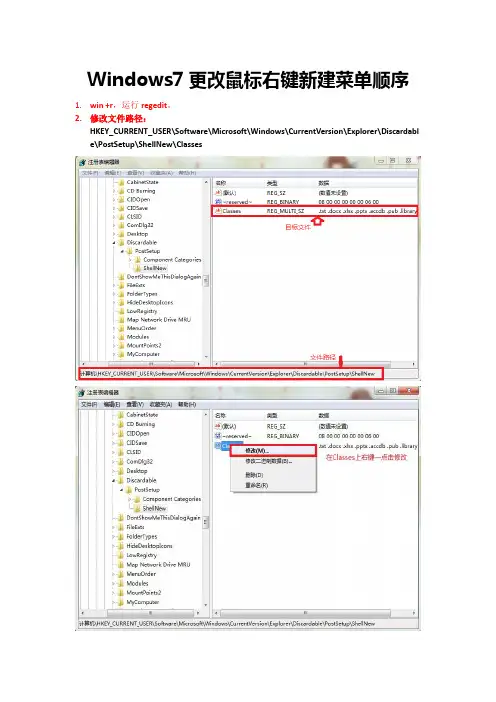Open 收藏夹(A) menu in lower registry window
The image size is (496, 702).
click(161, 404)
